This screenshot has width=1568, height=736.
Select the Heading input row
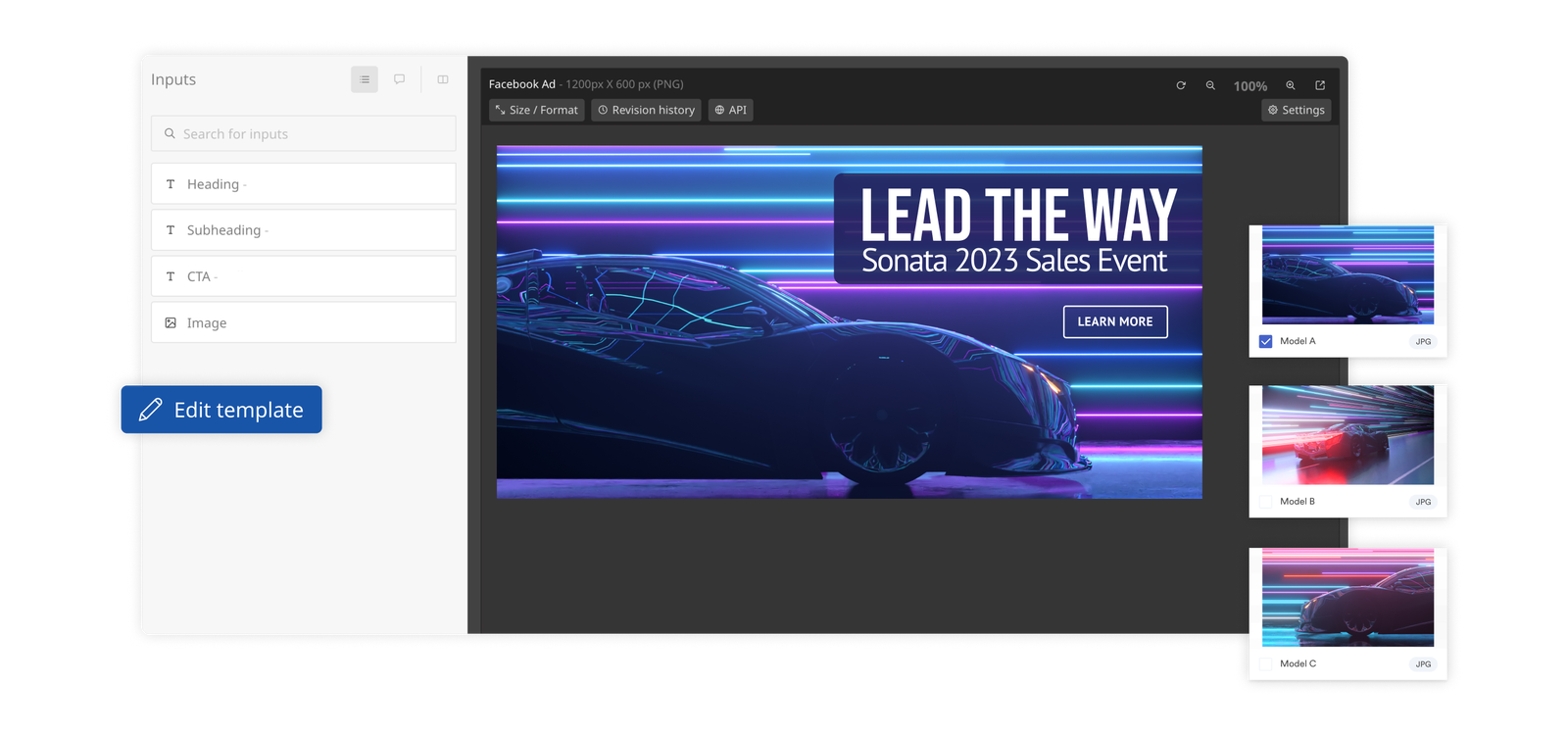click(304, 184)
